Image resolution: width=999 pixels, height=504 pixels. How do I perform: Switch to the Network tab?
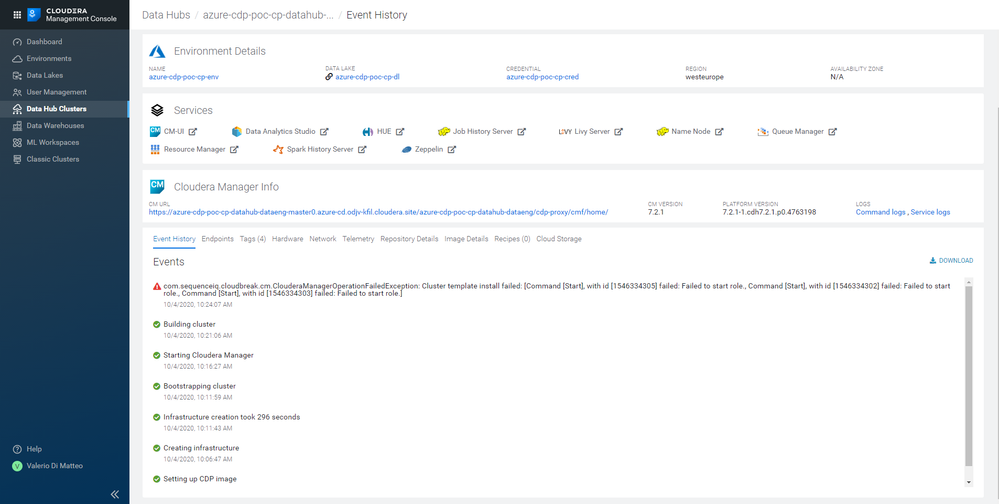coord(322,240)
